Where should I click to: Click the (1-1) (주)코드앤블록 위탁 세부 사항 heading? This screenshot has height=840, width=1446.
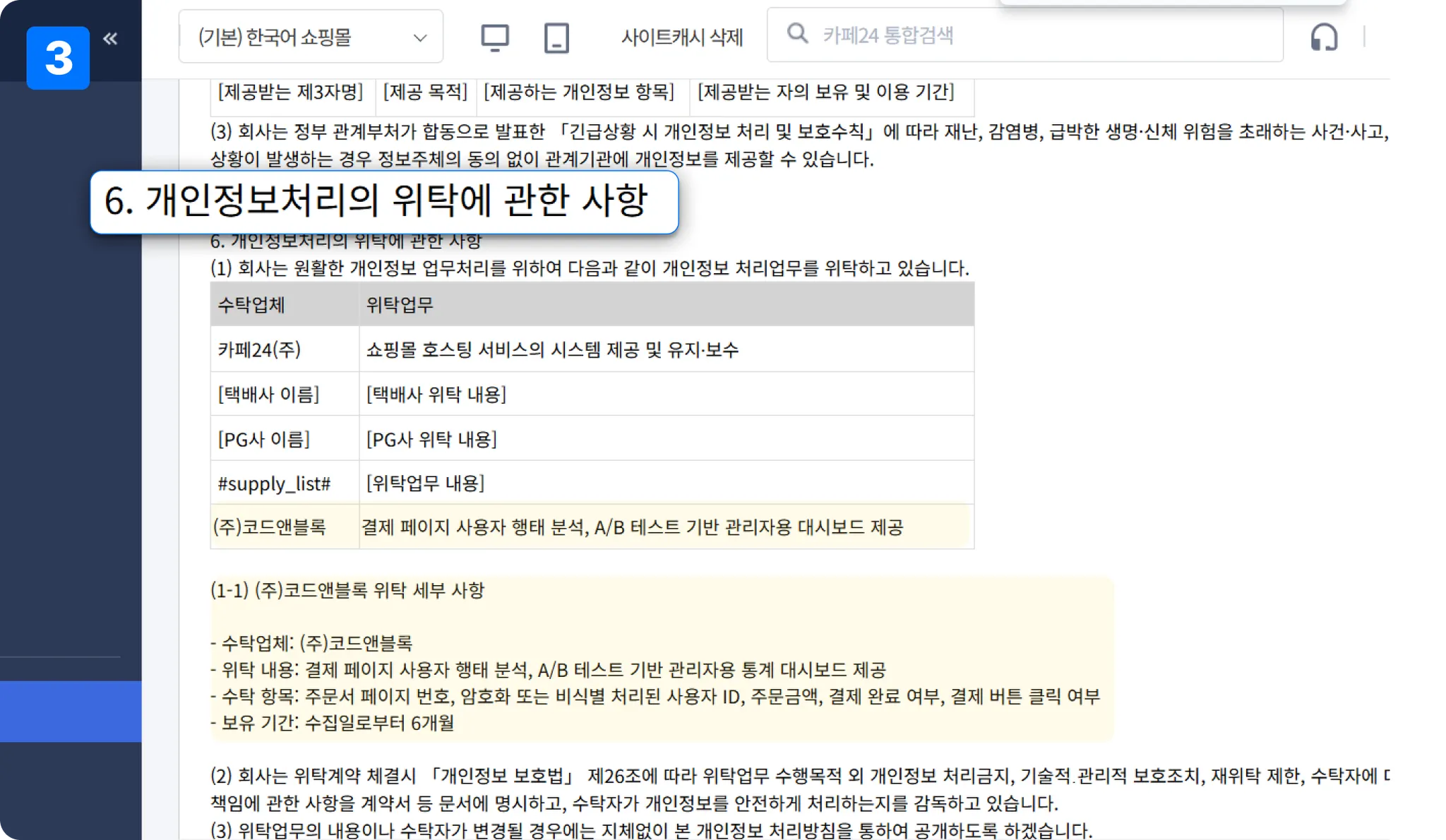point(347,590)
